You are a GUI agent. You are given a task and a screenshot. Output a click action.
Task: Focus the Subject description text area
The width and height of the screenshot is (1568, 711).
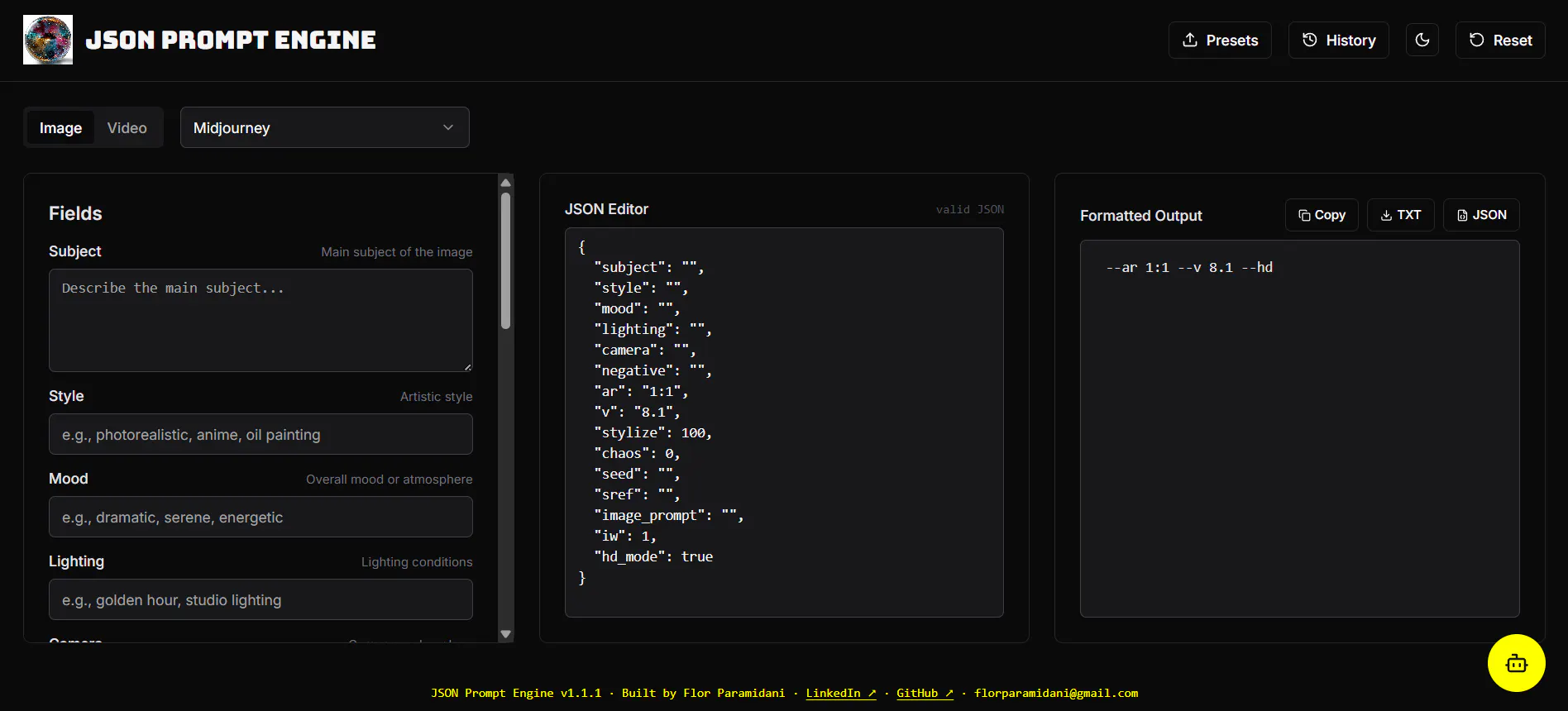point(261,320)
